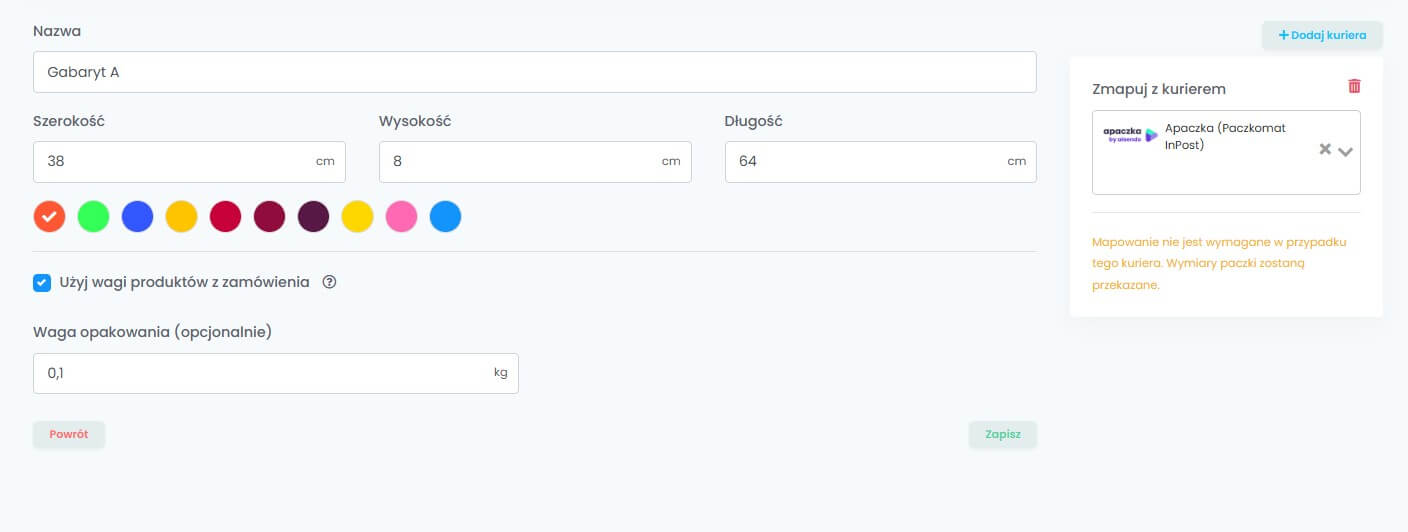Pick the crimson red color swatch
The height and width of the screenshot is (532, 1408).
(x=225, y=216)
